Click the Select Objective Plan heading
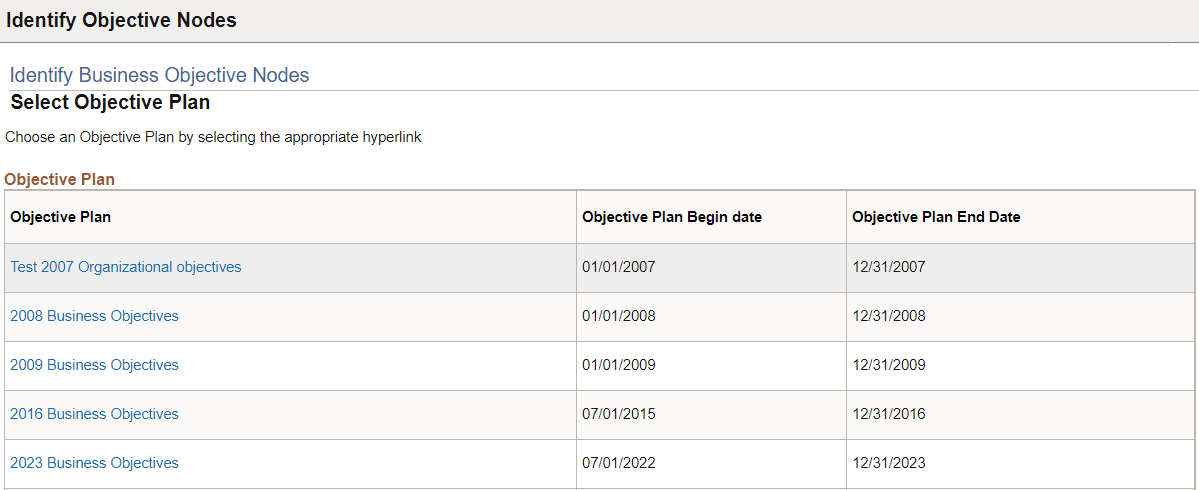 point(110,102)
